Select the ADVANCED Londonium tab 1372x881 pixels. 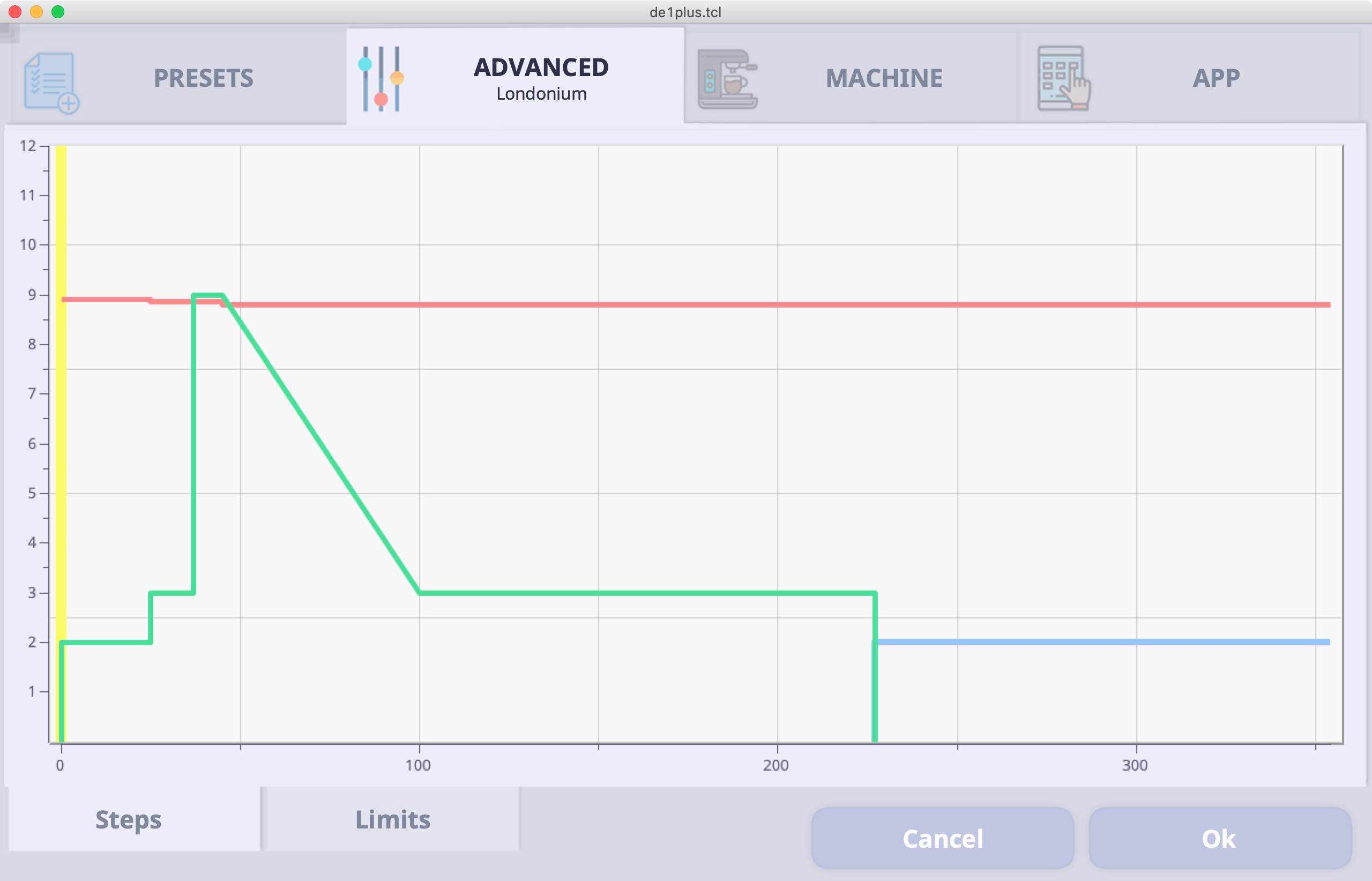(x=515, y=76)
